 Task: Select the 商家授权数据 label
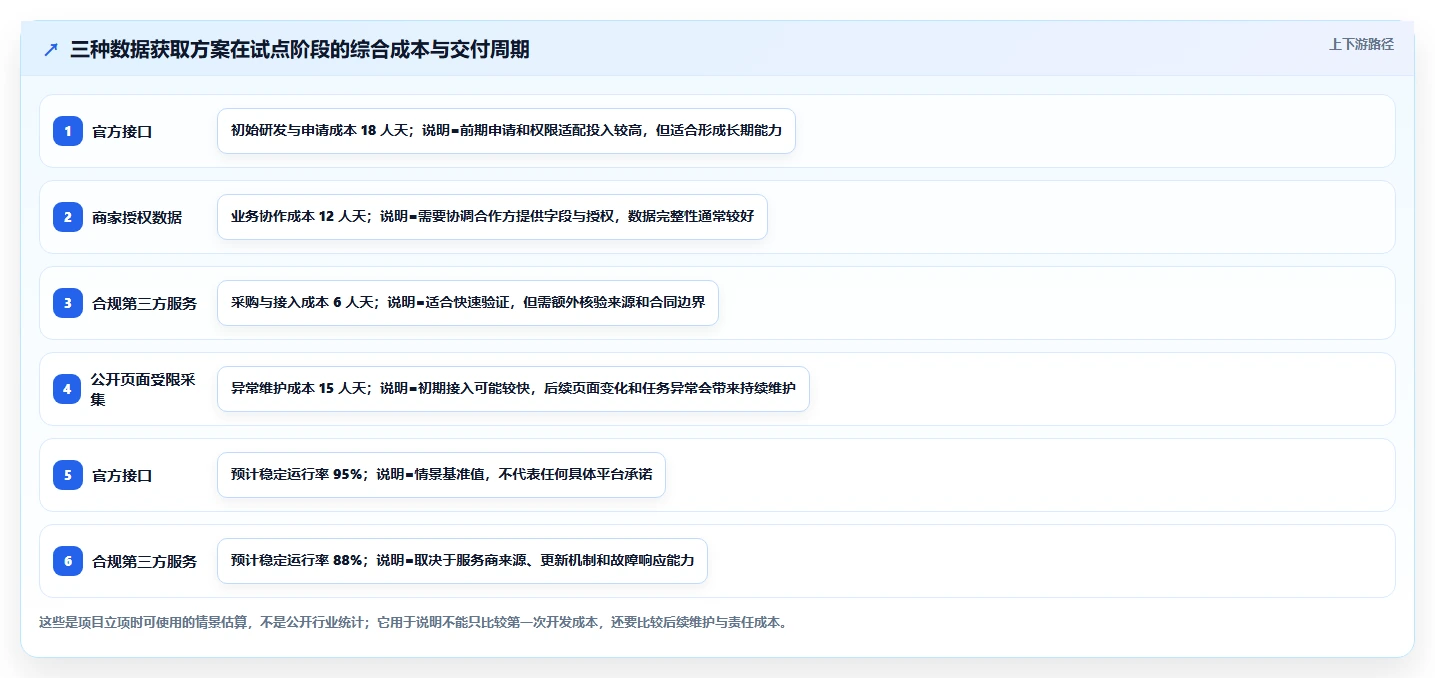point(137,217)
